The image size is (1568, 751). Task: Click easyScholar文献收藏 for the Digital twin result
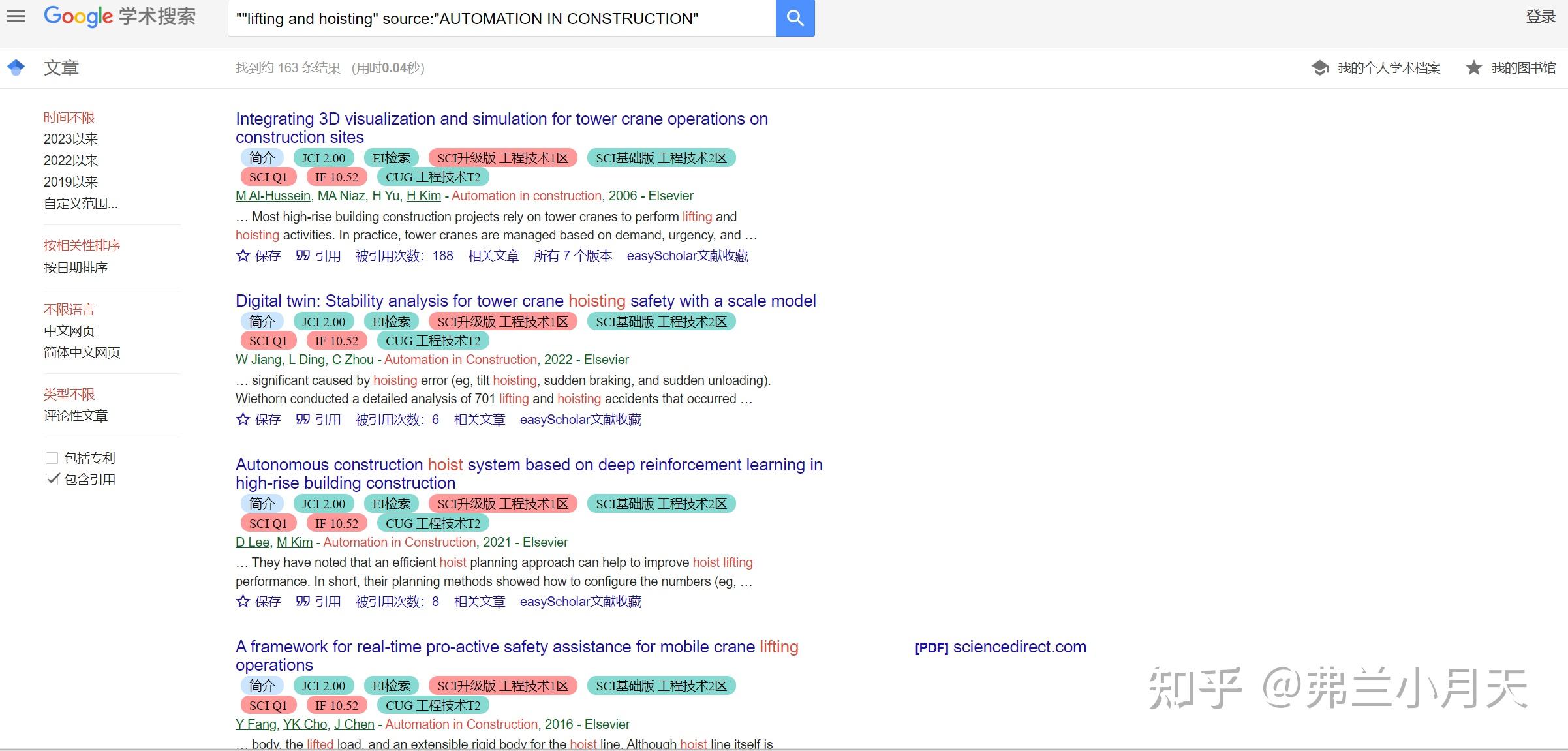[580, 420]
